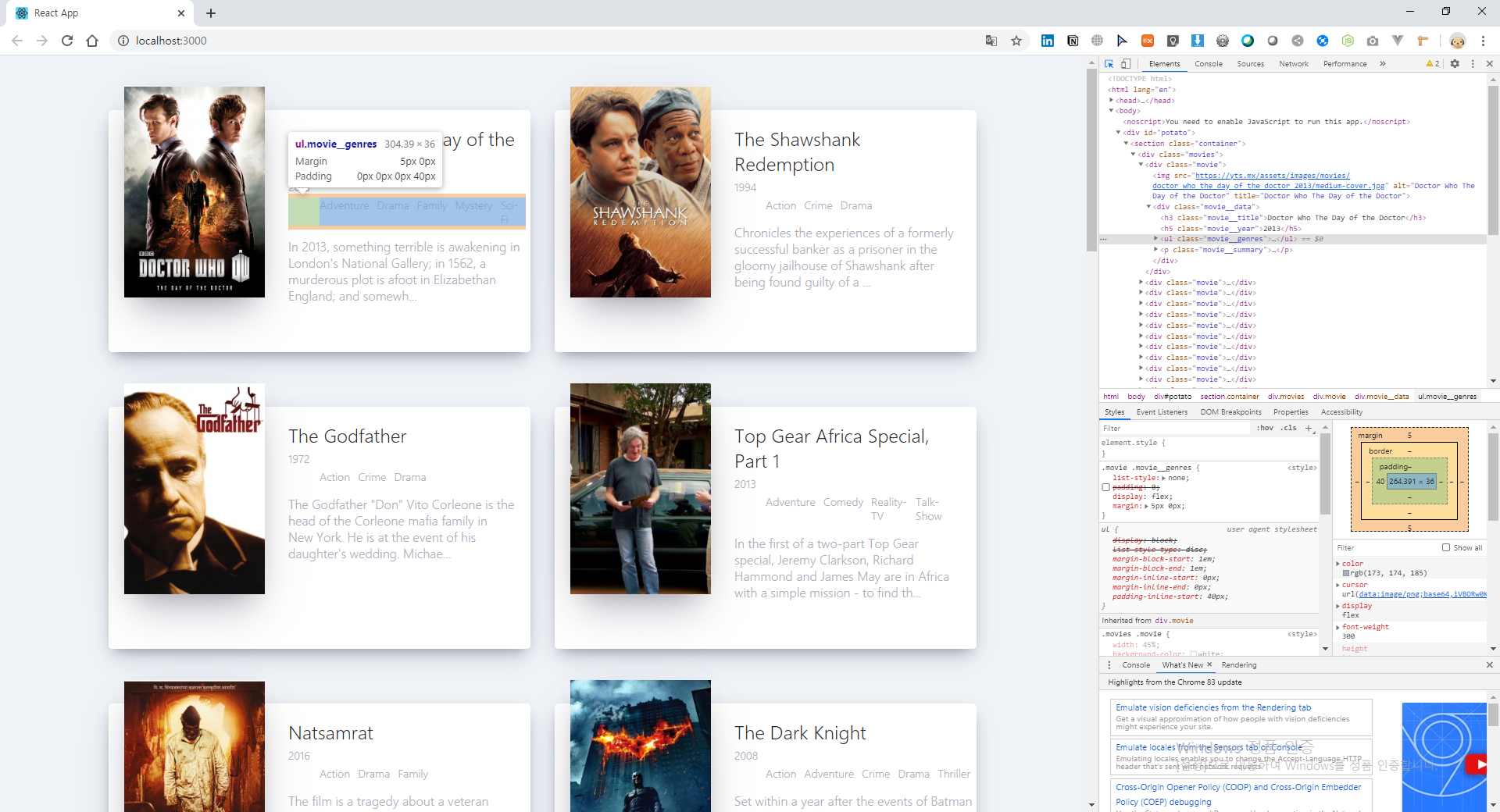Open DevTools customize menu (three dots)
This screenshot has width=1500, height=812.
tap(1473, 64)
